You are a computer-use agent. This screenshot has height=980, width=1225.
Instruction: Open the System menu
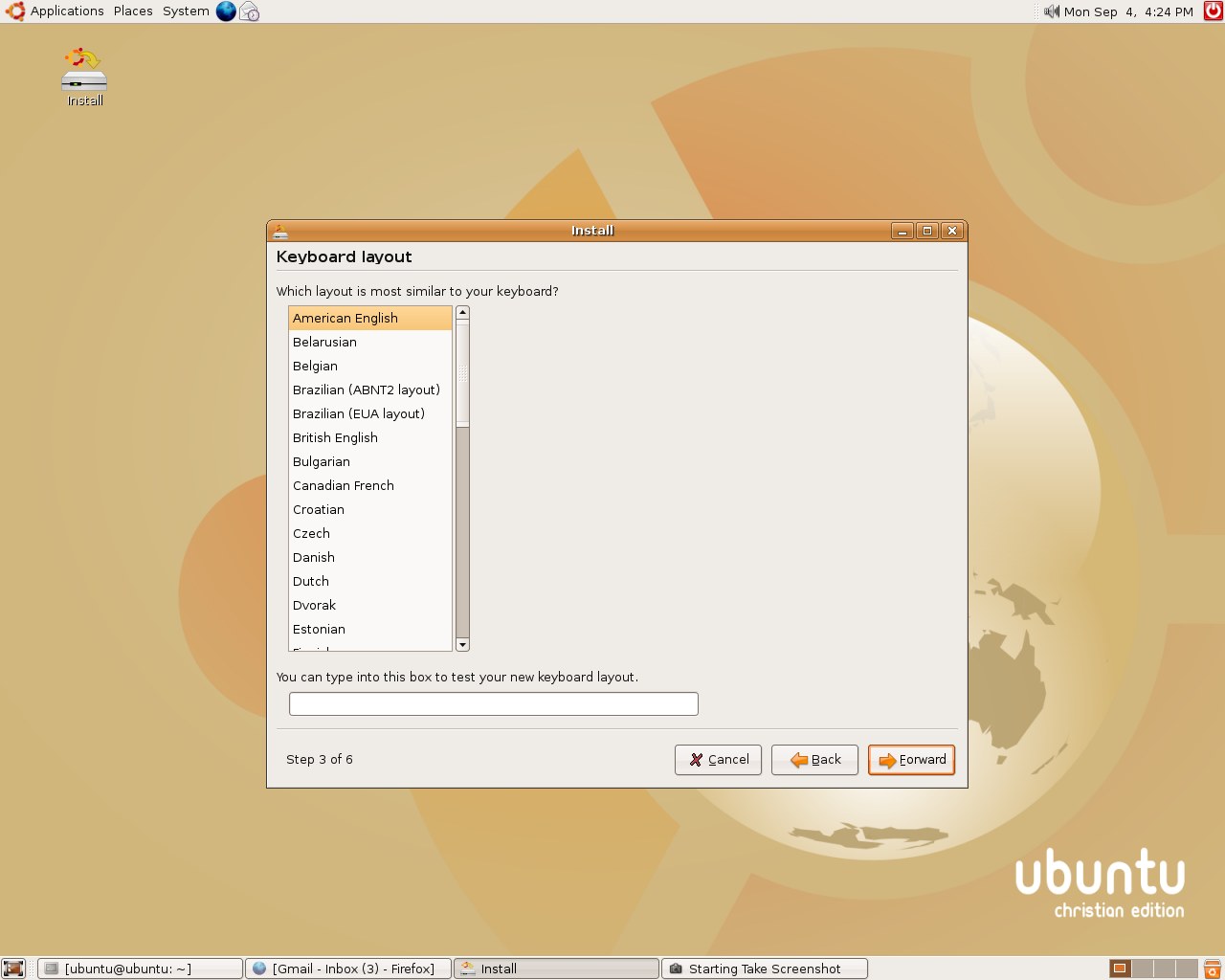186,11
